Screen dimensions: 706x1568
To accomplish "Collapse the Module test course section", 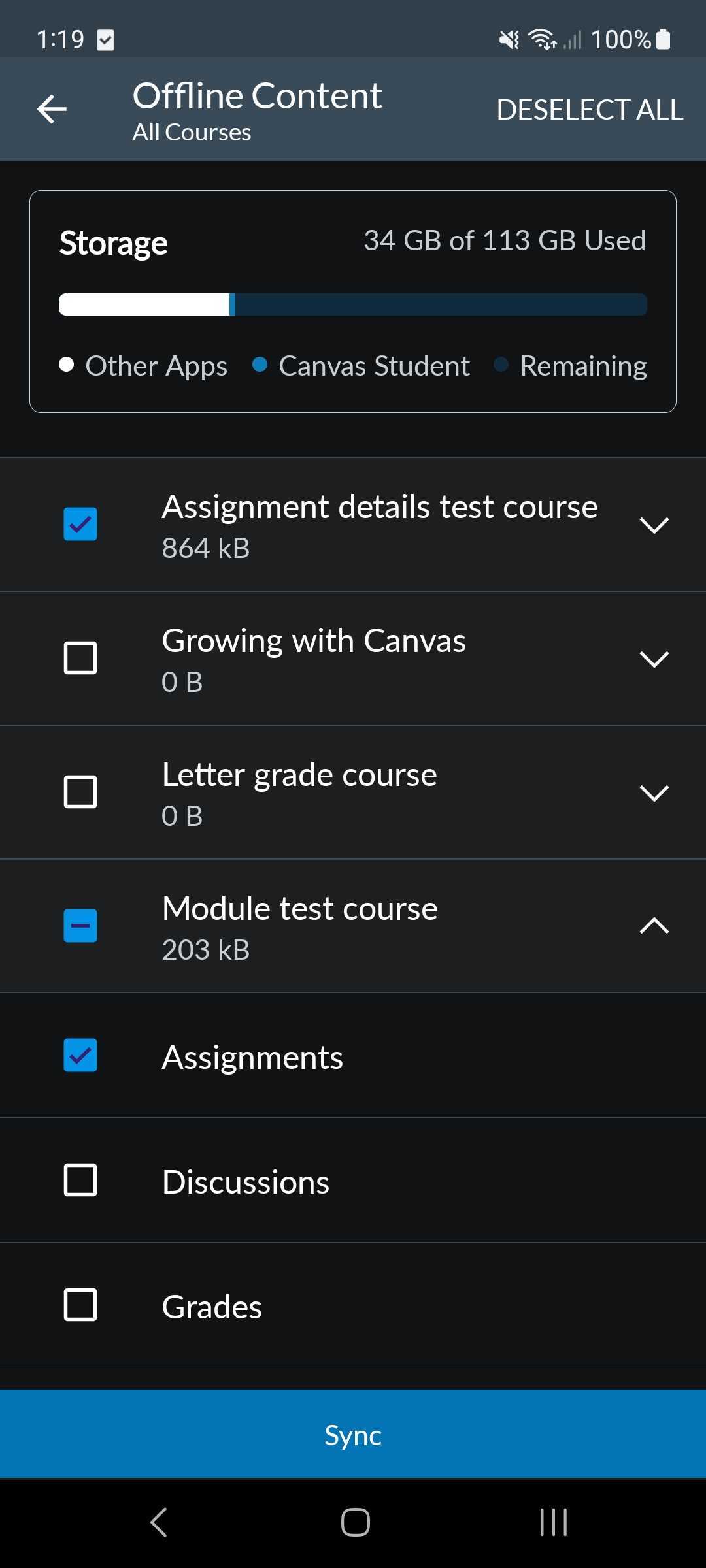I will (654, 926).
